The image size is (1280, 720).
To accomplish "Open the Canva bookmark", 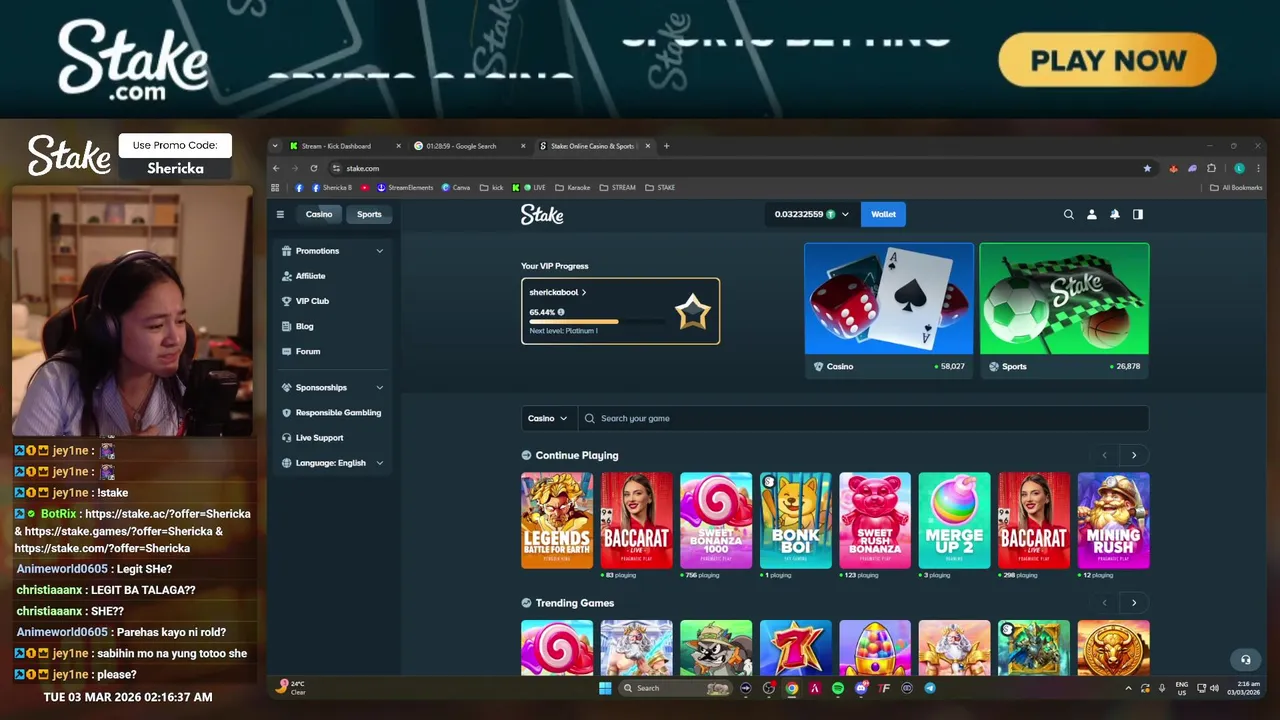I will 456,187.
